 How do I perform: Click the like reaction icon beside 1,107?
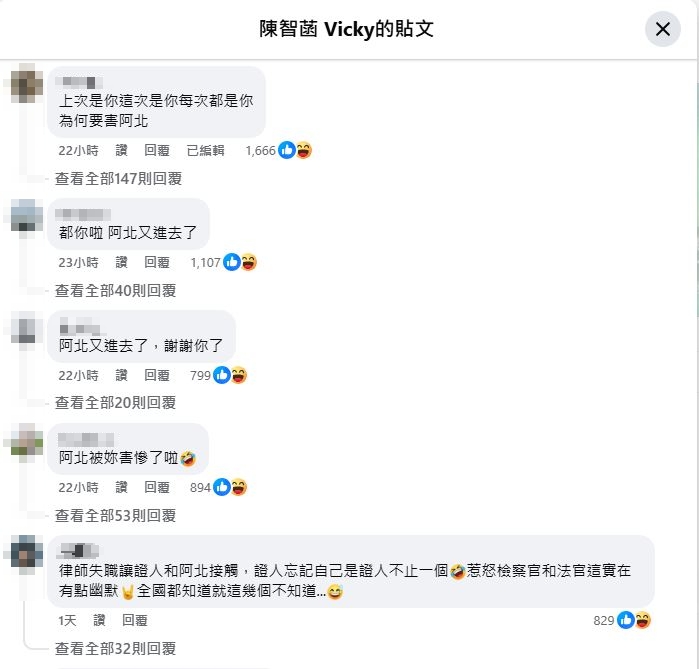click(x=232, y=262)
